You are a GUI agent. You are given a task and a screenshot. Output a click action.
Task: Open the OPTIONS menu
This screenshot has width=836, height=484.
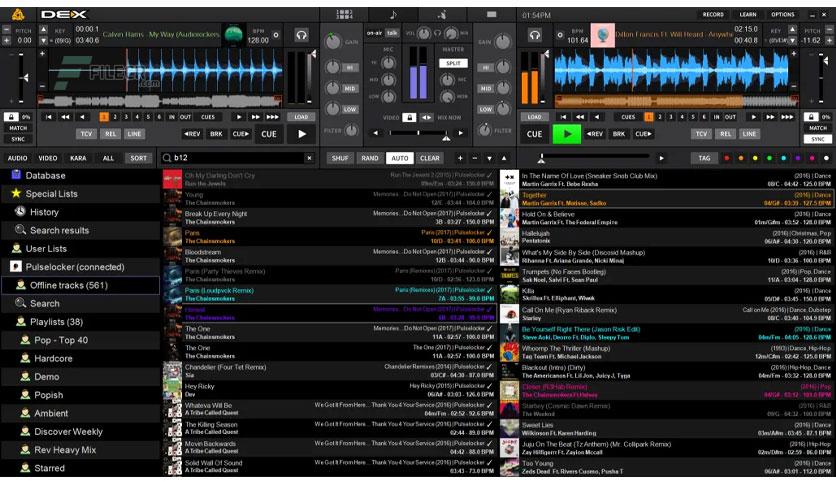click(783, 15)
